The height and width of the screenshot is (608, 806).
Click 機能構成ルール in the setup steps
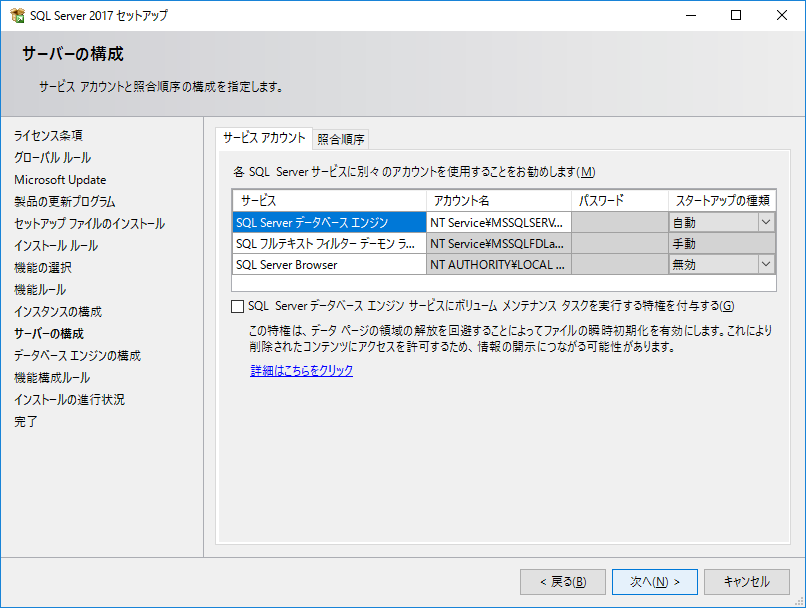click(52, 378)
